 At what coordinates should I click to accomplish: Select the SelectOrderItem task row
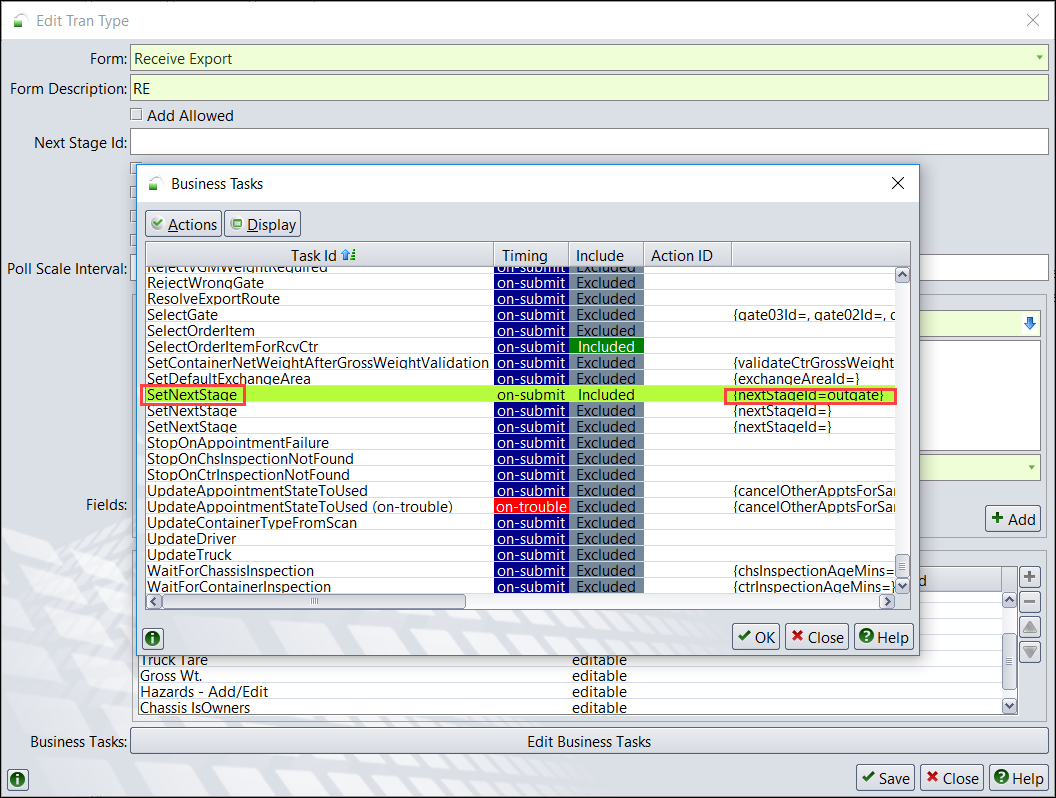click(x=521, y=331)
